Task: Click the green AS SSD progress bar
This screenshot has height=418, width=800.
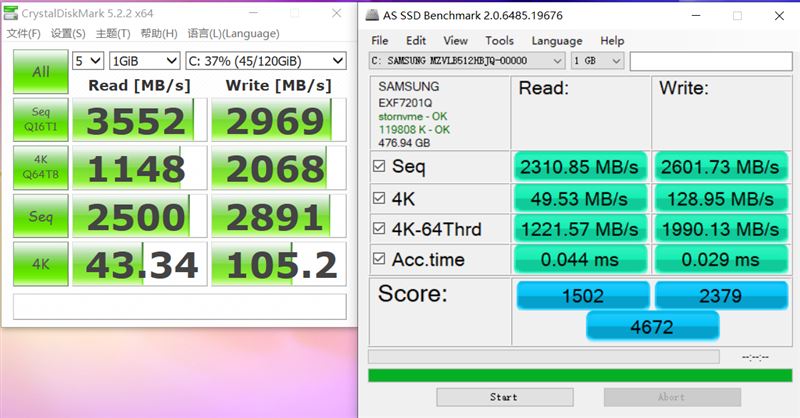Action: pyautogui.click(x=580, y=376)
